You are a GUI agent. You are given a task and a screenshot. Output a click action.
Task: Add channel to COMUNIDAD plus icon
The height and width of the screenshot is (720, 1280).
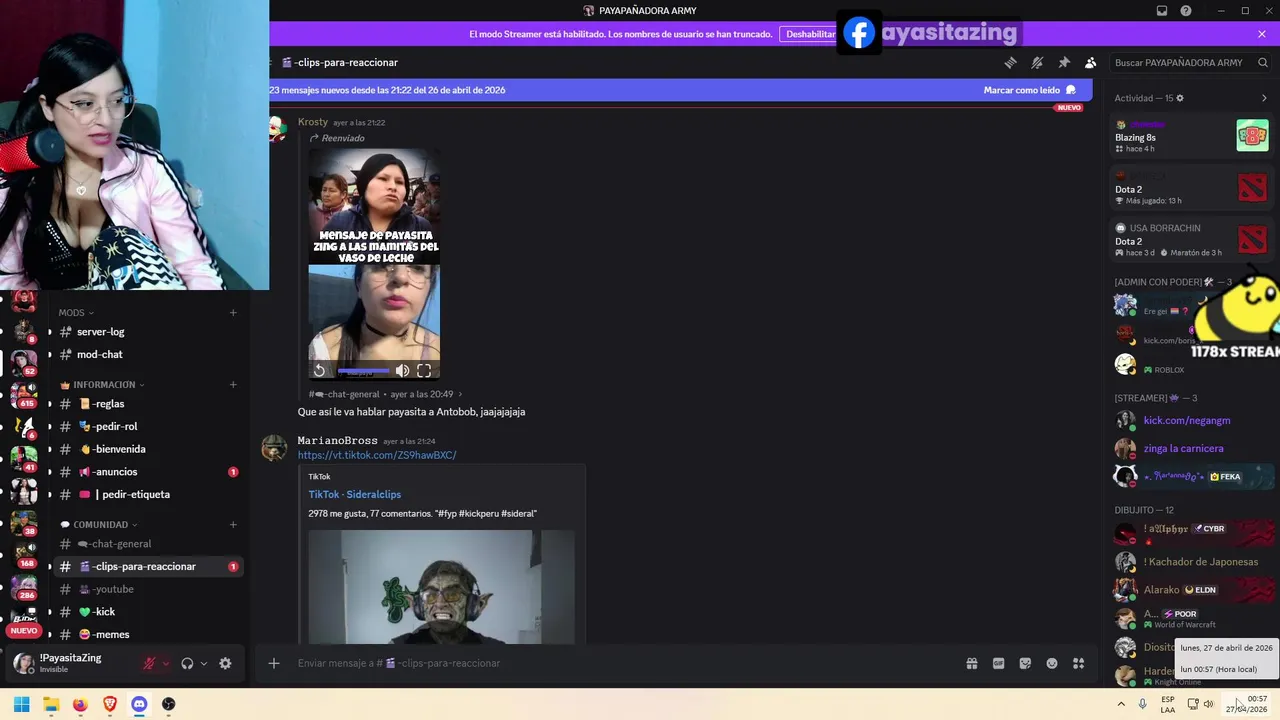pos(233,525)
